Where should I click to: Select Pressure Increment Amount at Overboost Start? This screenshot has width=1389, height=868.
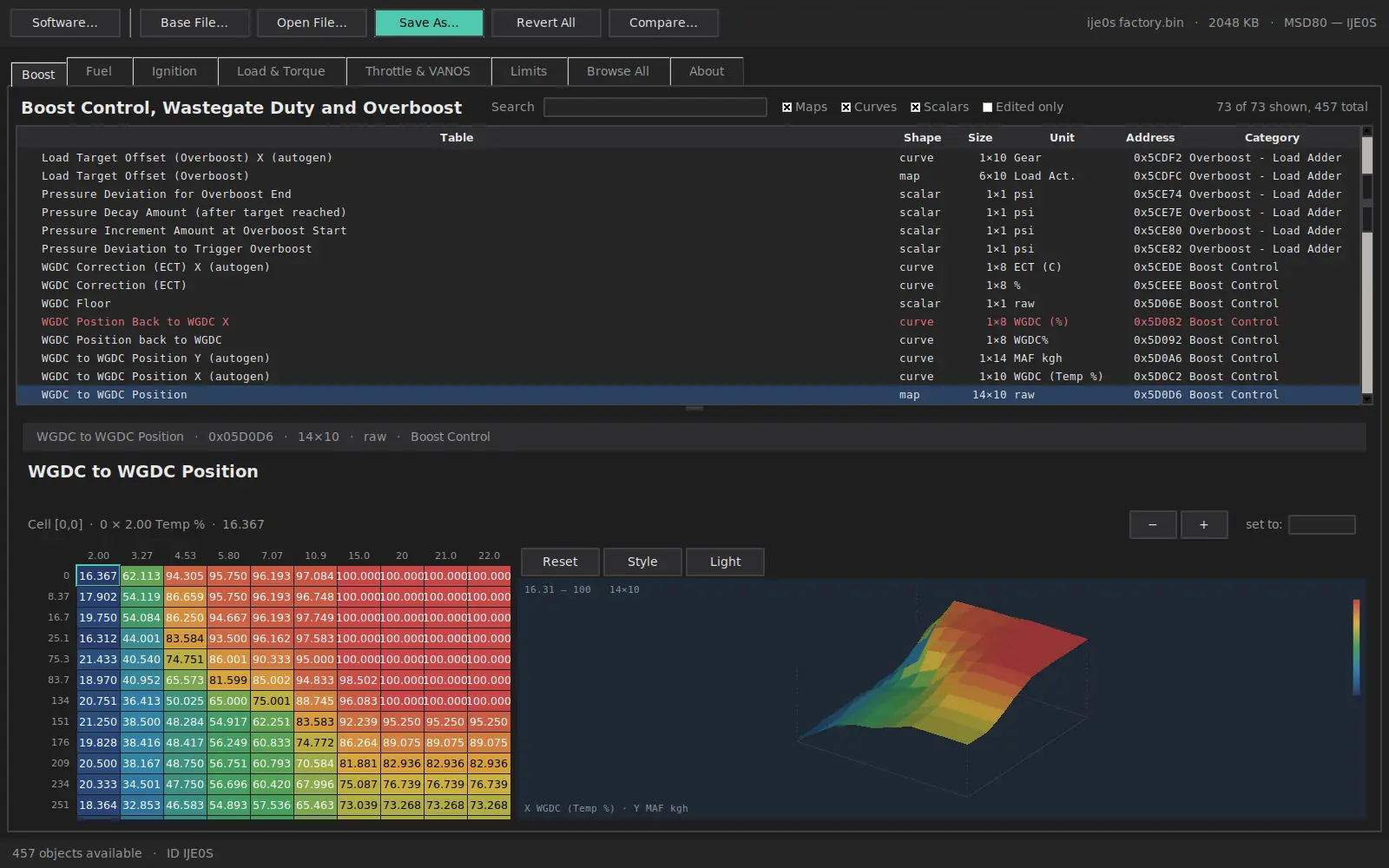688,231
